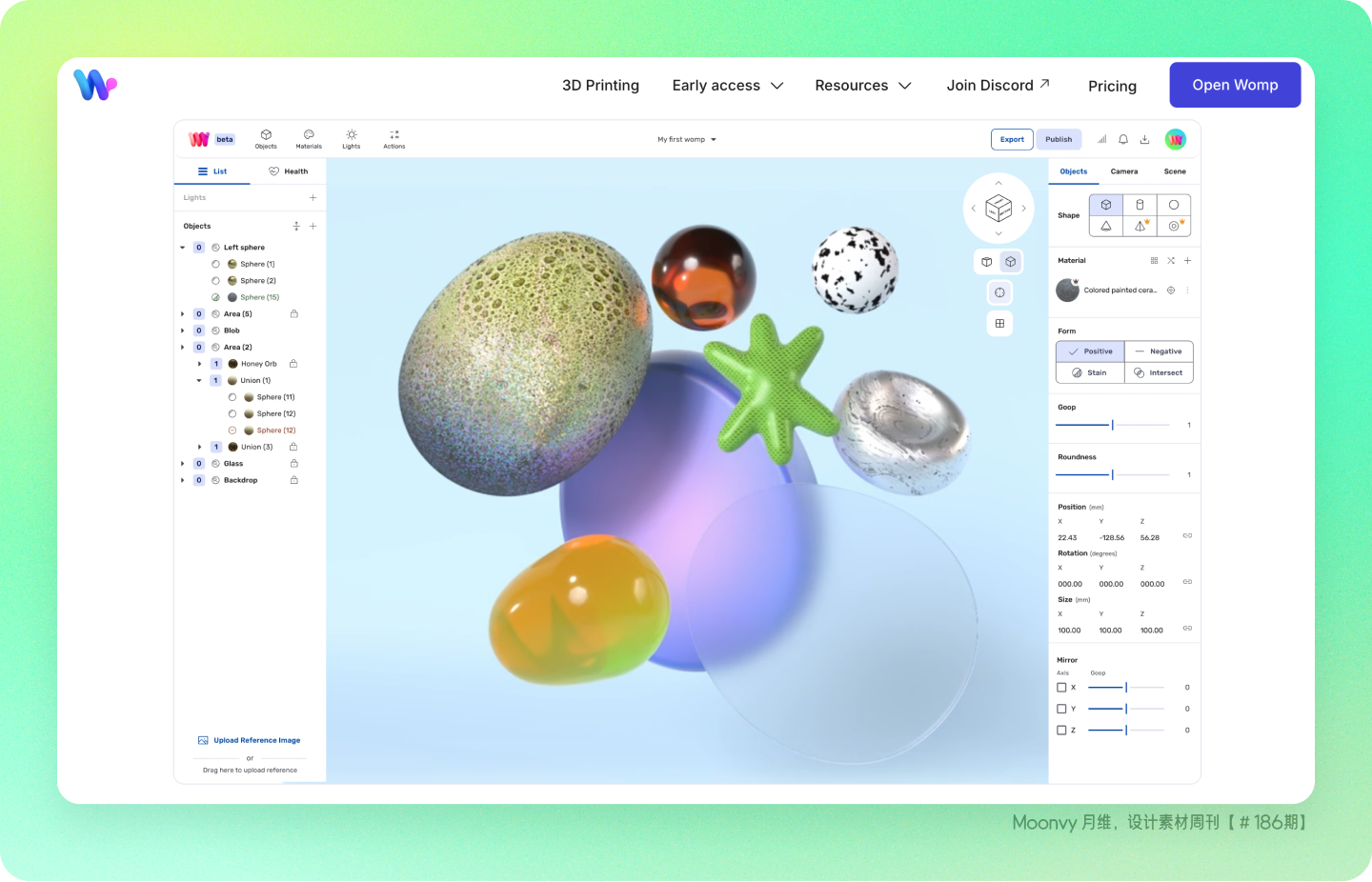1372x882 pixels.
Task: Select the cube shape icon
Action: pos(1106,205)
